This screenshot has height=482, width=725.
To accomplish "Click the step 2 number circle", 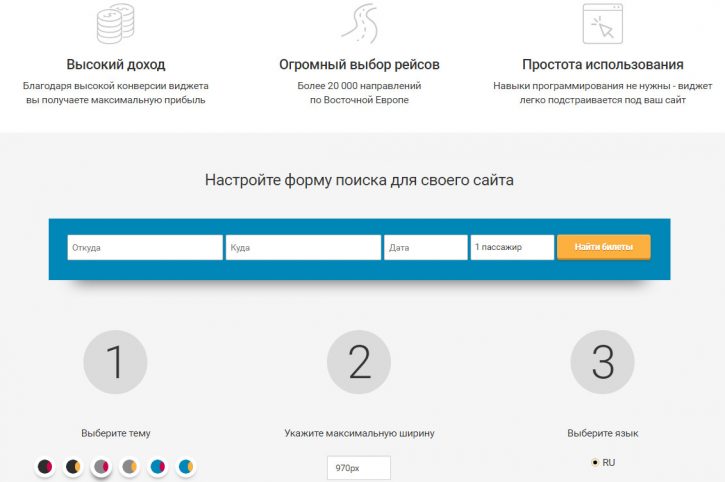I will pos(359,362).
